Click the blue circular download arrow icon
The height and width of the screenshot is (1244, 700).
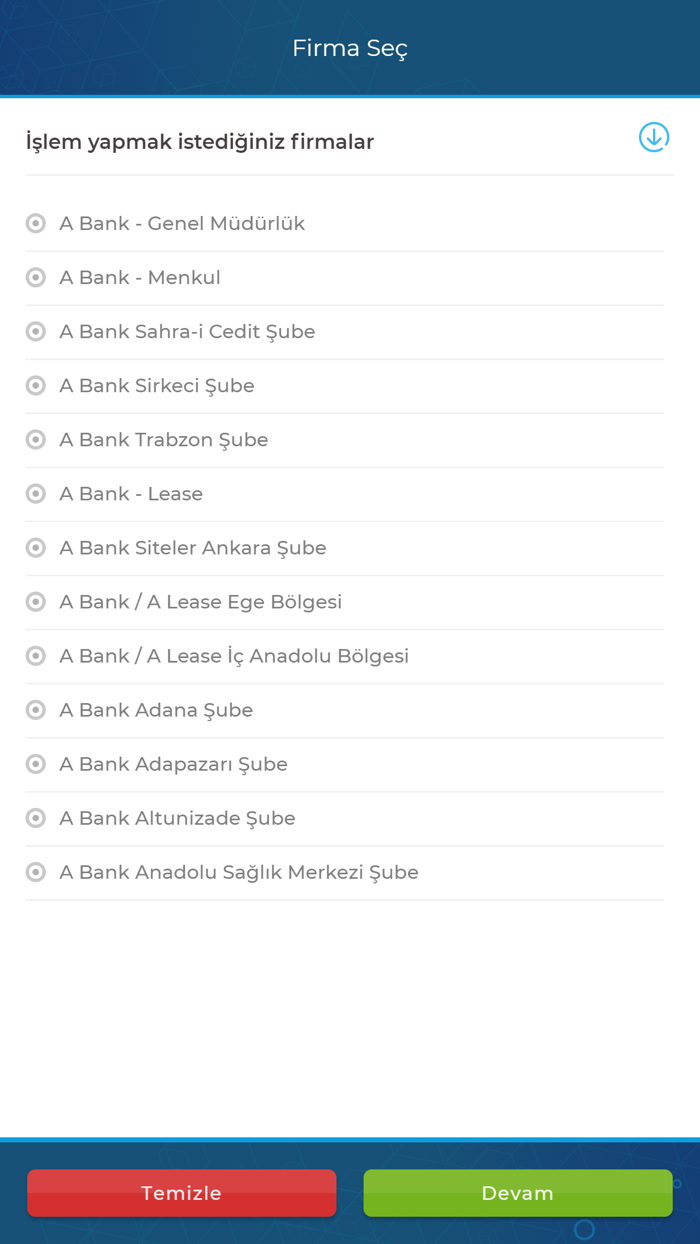[x=653, y=137]
